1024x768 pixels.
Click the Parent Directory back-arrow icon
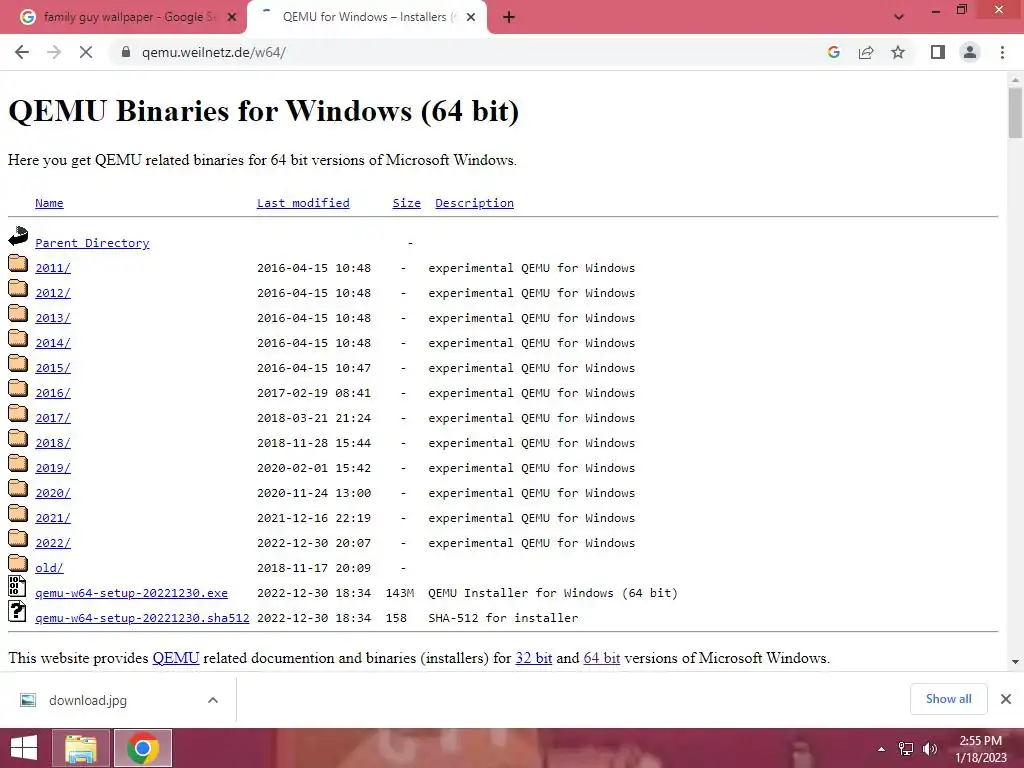(x=18, y=236)
